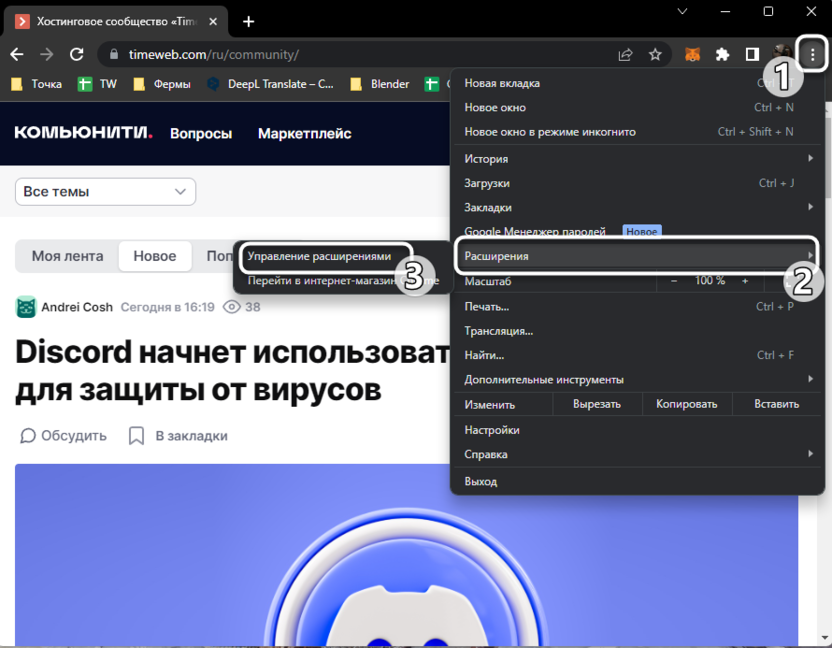Open a new tab with plus button
832x648 pixels.
248,22
